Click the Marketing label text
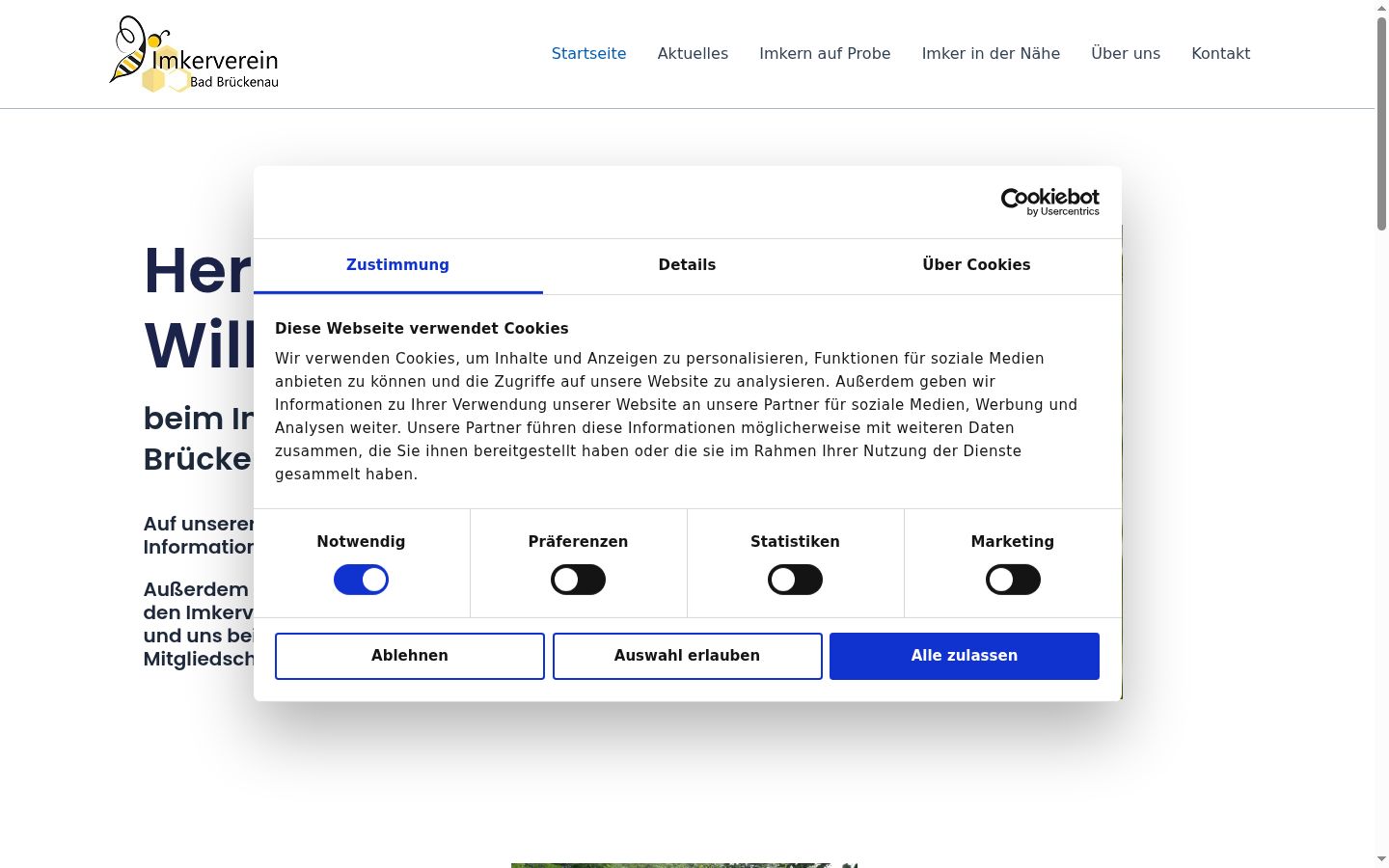1389x868 pixels. click(x=1013, y=542)
